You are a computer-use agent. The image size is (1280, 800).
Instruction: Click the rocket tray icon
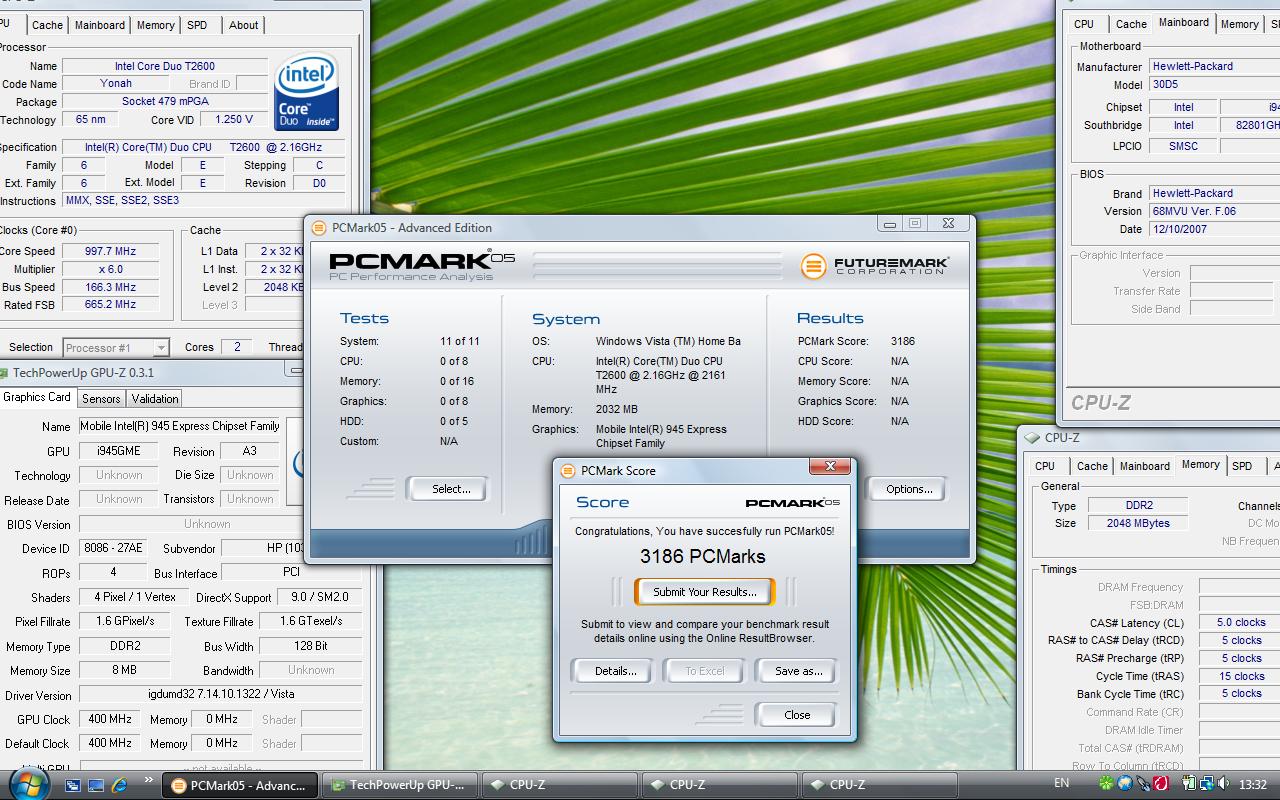click(1143, 784)
